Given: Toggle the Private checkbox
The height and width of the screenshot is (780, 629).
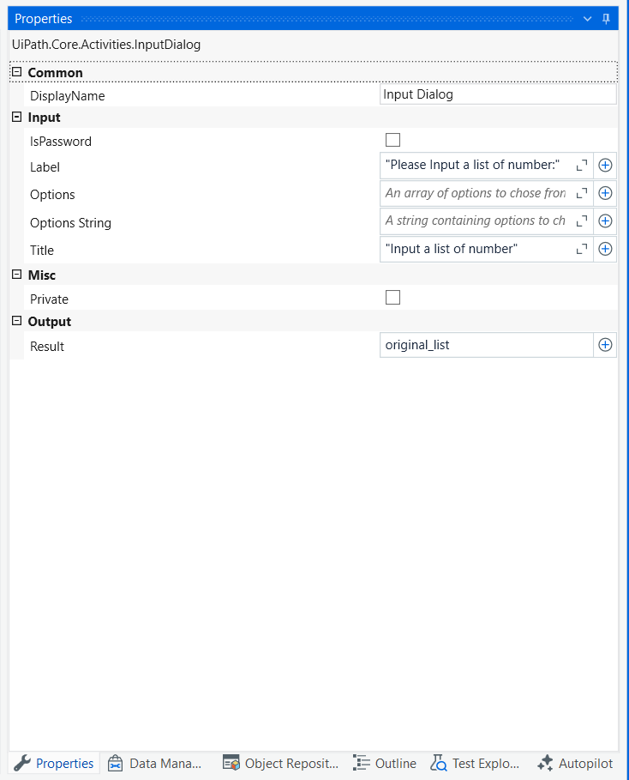Looking at the screenshot, I should click(x=393, y=298).
